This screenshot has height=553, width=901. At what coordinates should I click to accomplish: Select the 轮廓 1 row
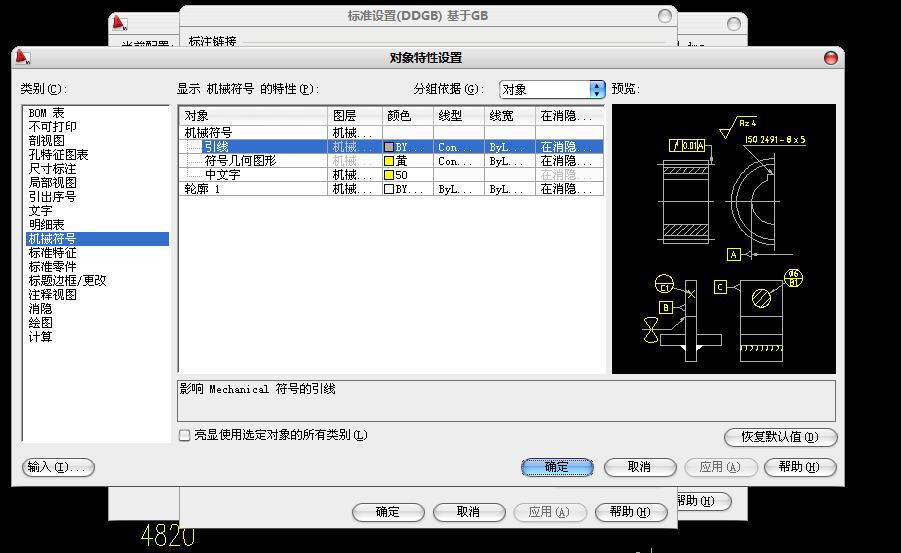coord(391,189)
